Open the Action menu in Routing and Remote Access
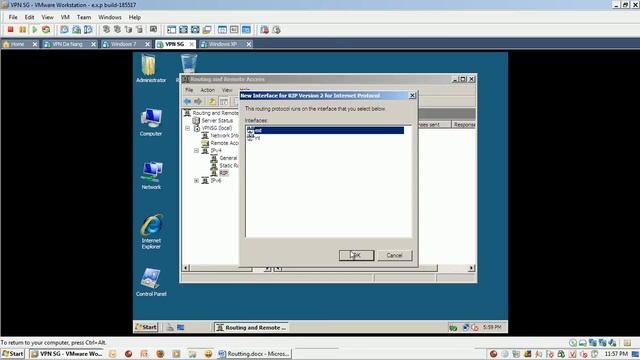Viewport: 640px width, 360px height. point(207,90)
